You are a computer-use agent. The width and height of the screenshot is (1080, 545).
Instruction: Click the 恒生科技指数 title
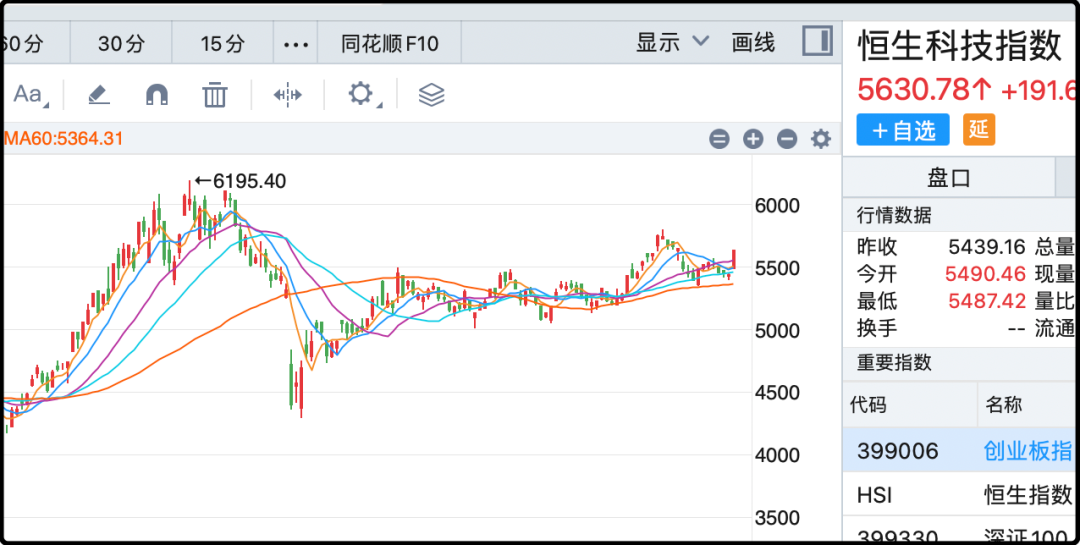point(960,47)
